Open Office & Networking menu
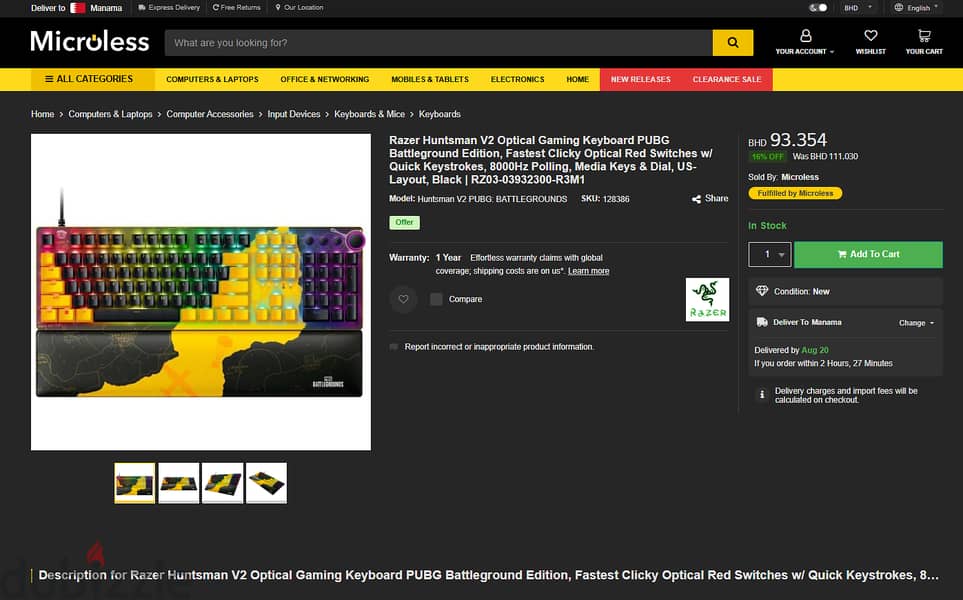963x600 pixels. (325, 80)
